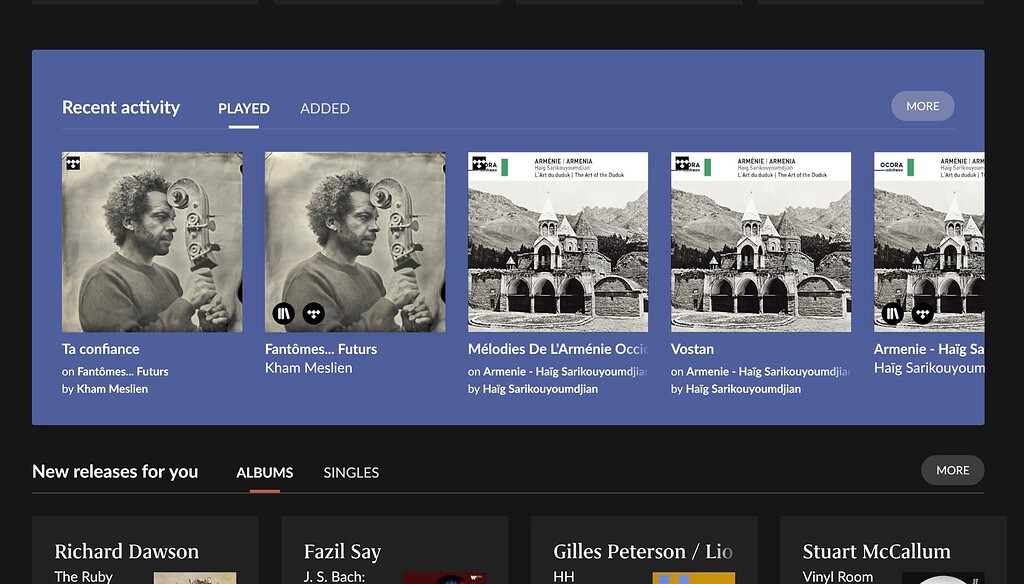Click MORE in the Recent activity section
Viewport: 1024px width, 584px height.
point(922,105)
